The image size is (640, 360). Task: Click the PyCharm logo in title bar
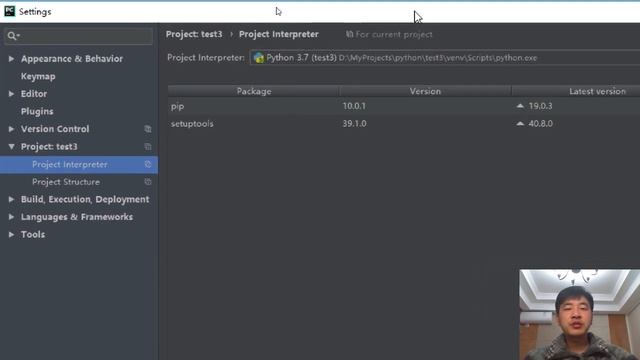coord(9,11)
